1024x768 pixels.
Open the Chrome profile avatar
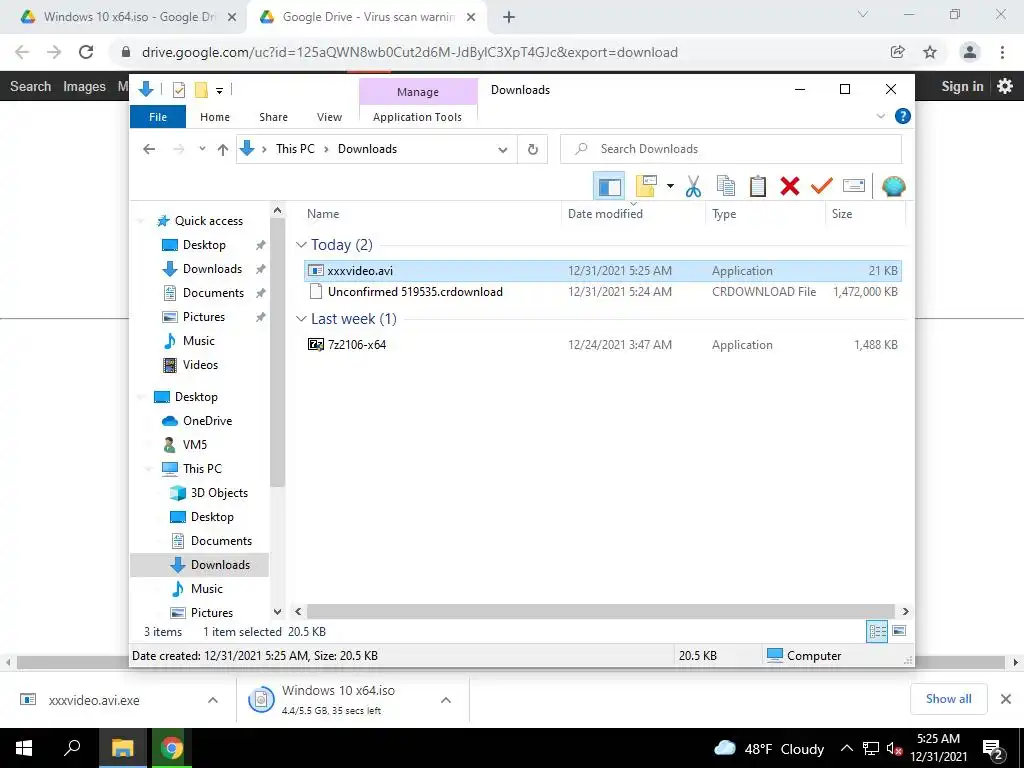(x=970, y=52)
